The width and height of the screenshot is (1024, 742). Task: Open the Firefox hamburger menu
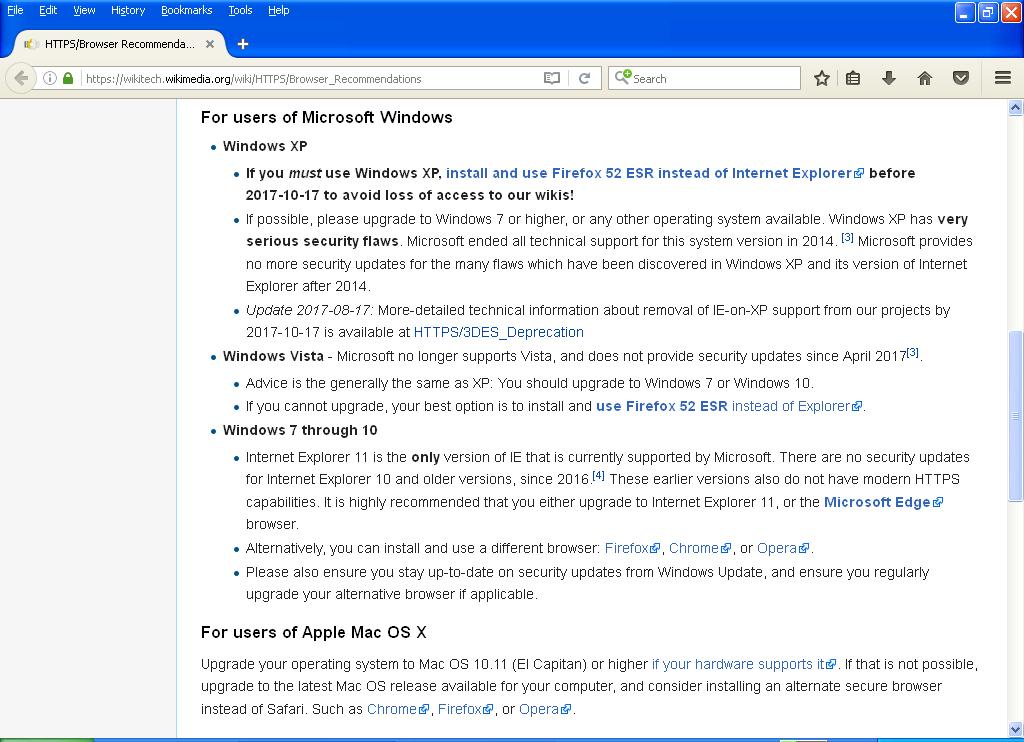point(1003,78)
